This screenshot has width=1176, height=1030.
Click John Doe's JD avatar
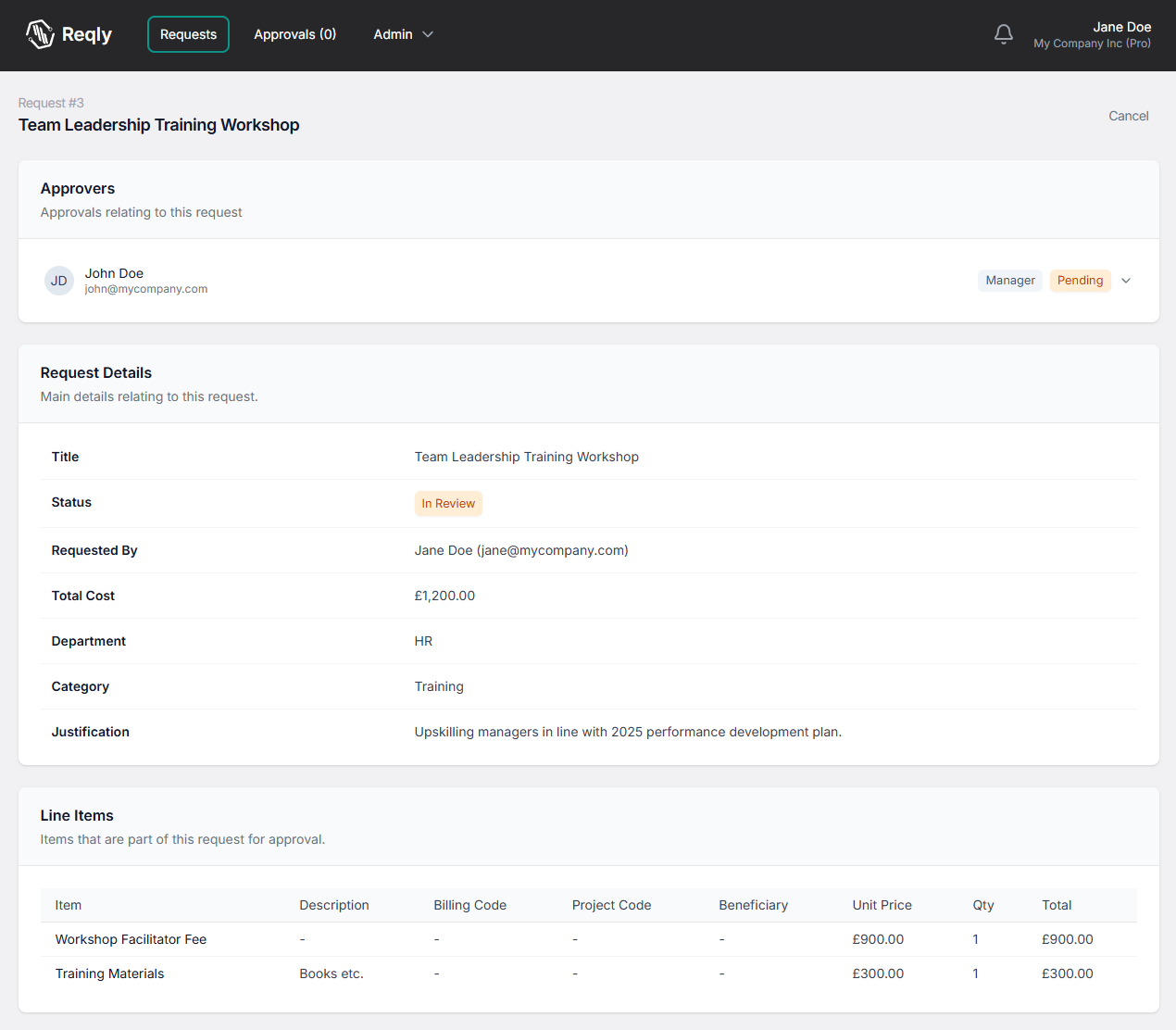pos(58,280)
